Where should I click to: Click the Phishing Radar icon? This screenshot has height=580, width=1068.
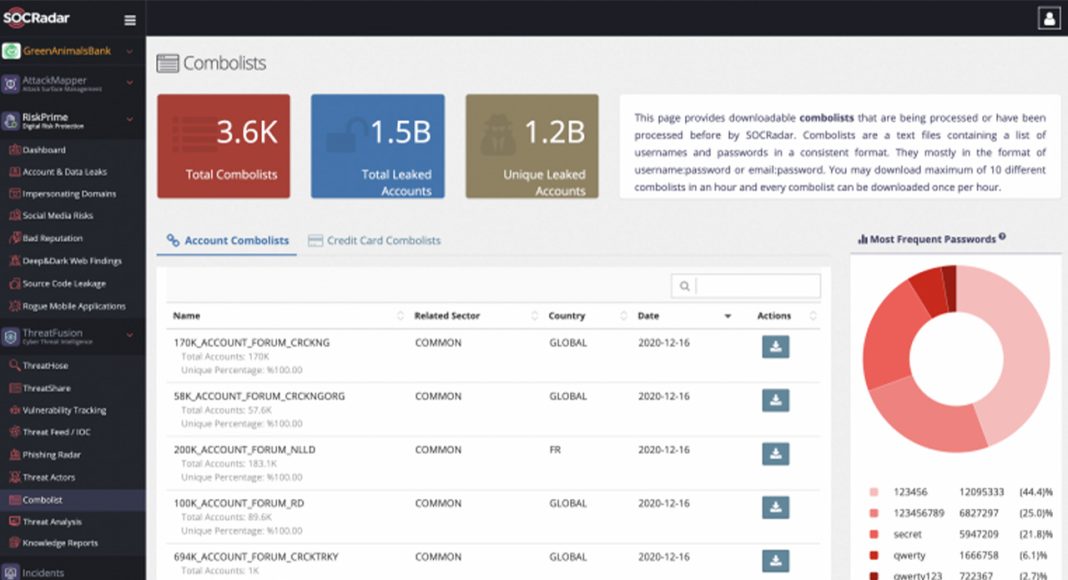14,454
